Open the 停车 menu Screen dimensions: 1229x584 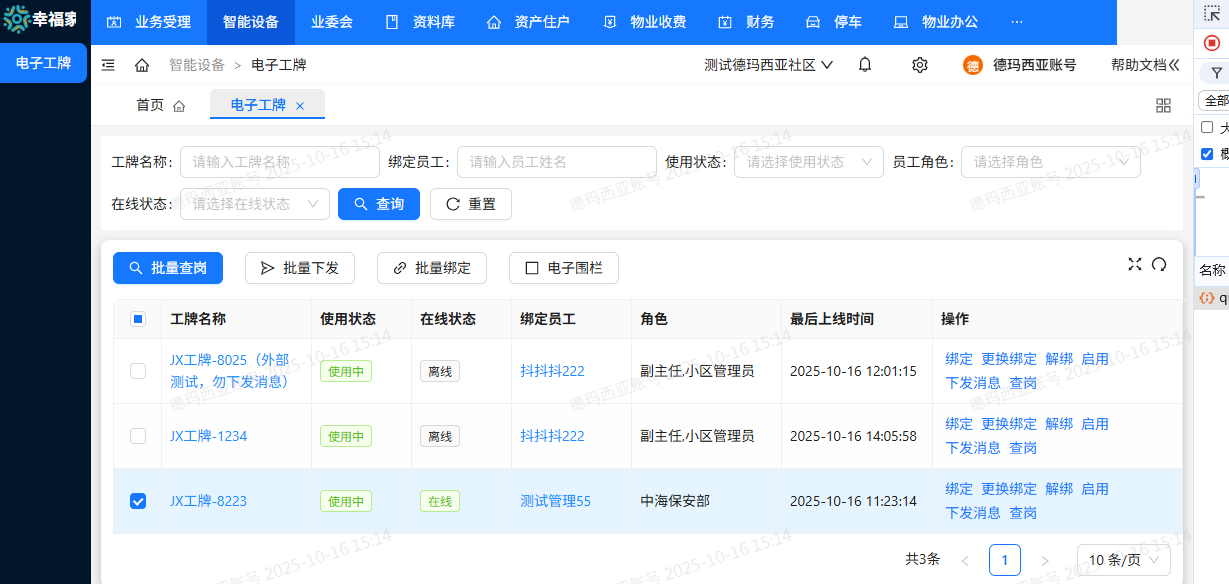[x=833, y=22]
